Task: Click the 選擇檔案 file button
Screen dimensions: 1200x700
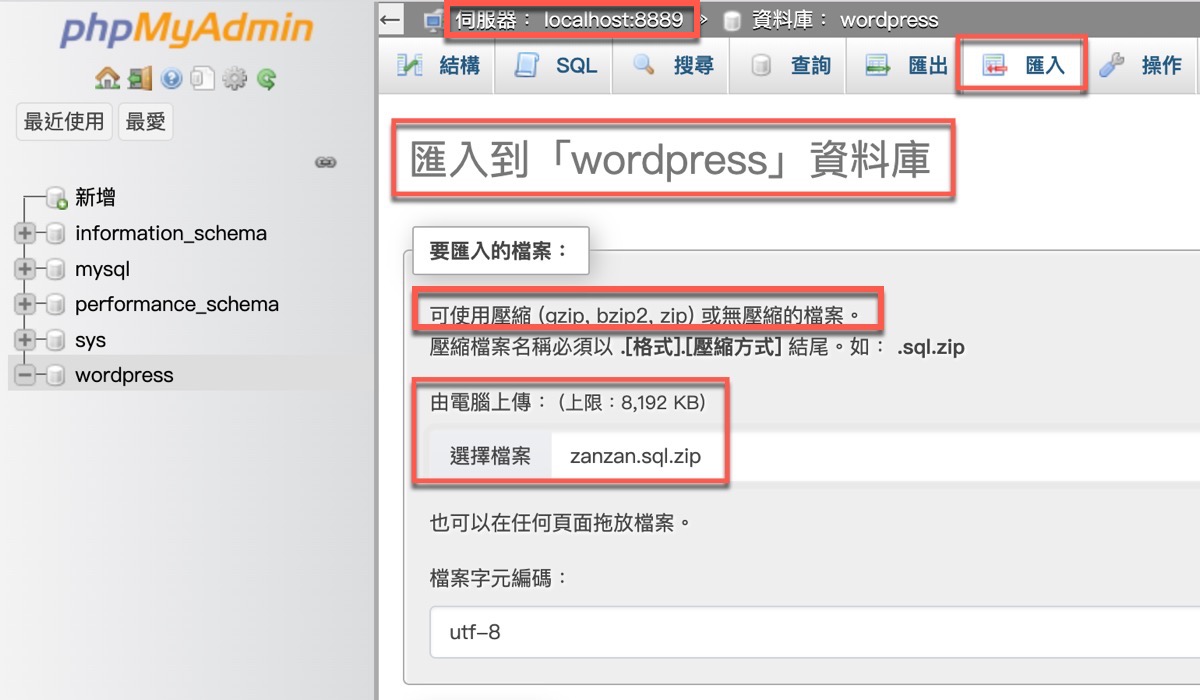Action: [x=490, y=457]
